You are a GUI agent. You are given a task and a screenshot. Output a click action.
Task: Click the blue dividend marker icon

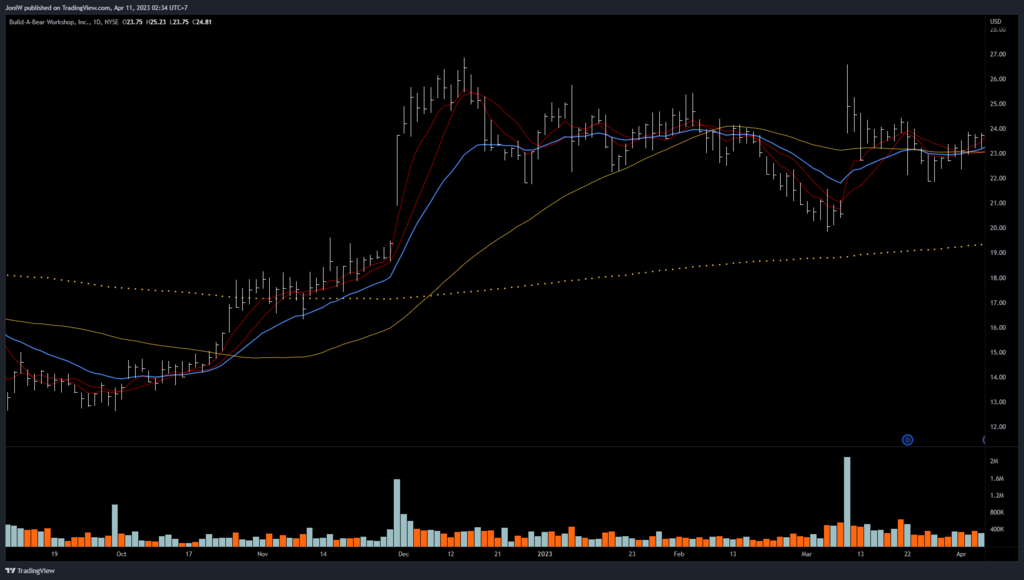tap(907, 439)
